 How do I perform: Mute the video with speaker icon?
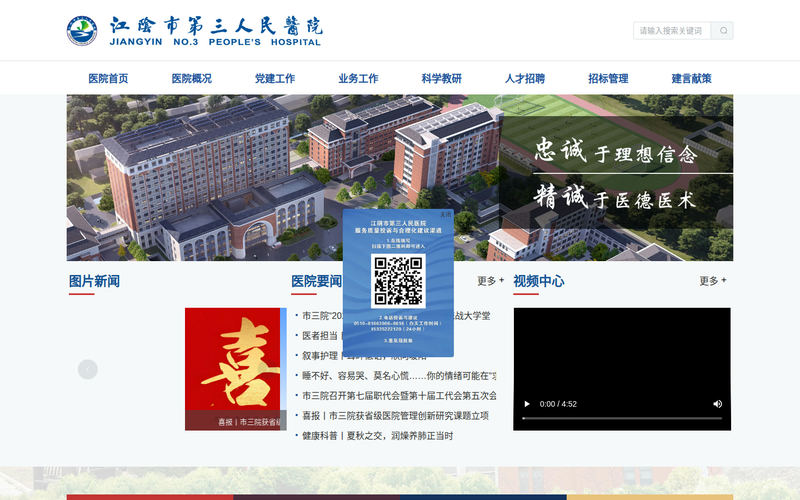[x=717, y=404]
